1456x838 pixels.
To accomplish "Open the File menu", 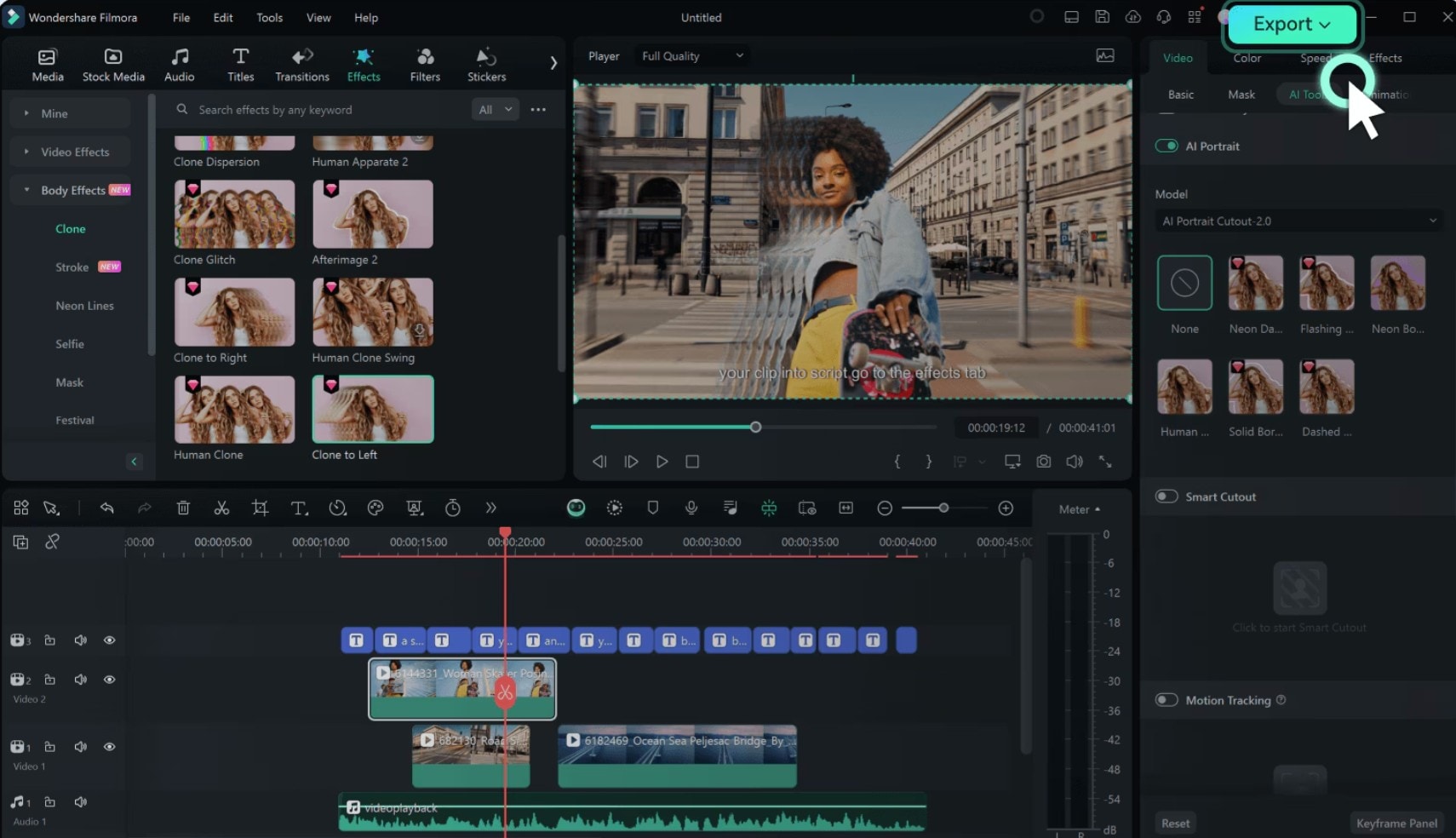I will tap(181, 17).
